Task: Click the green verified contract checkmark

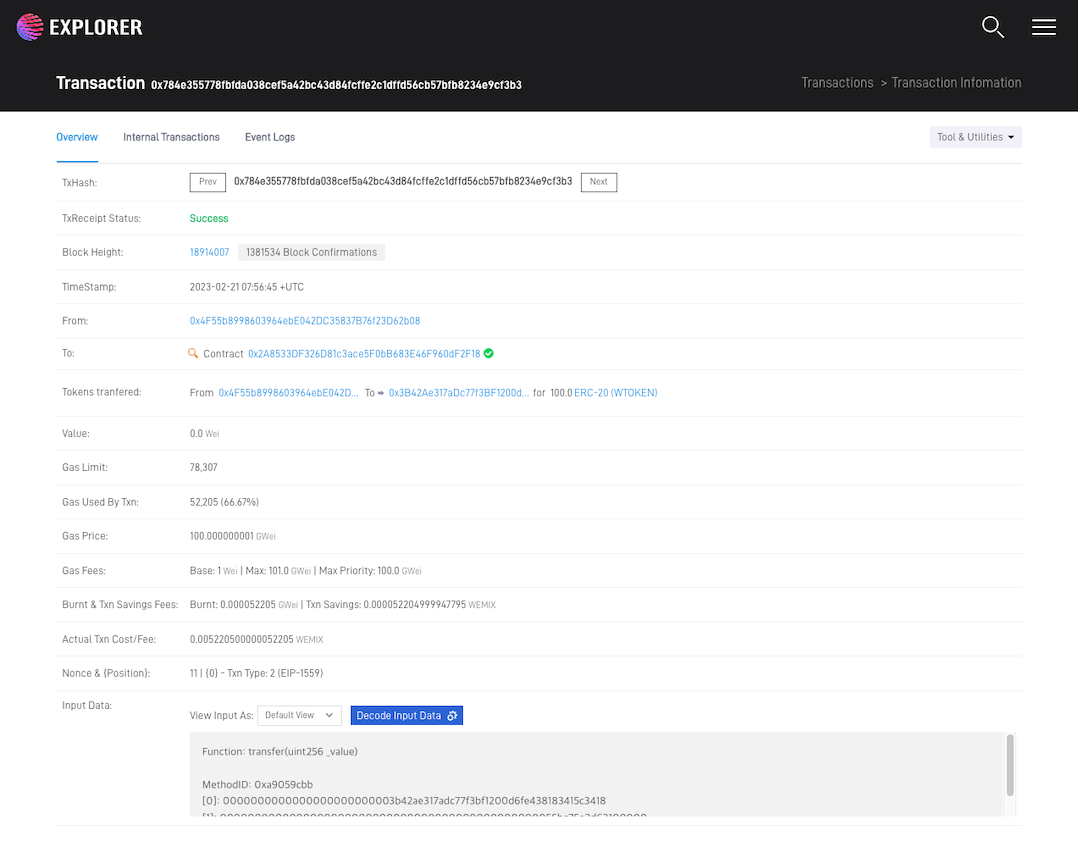Action: tap(489, 354)
